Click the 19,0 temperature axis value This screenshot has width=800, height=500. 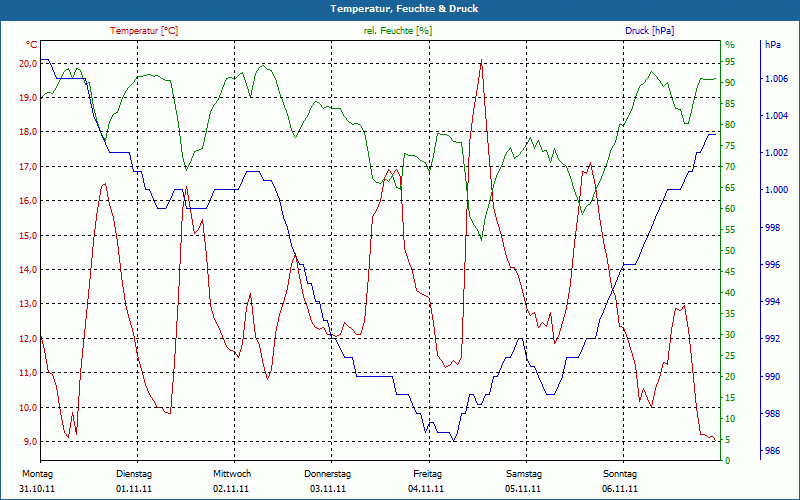[29, 97]
